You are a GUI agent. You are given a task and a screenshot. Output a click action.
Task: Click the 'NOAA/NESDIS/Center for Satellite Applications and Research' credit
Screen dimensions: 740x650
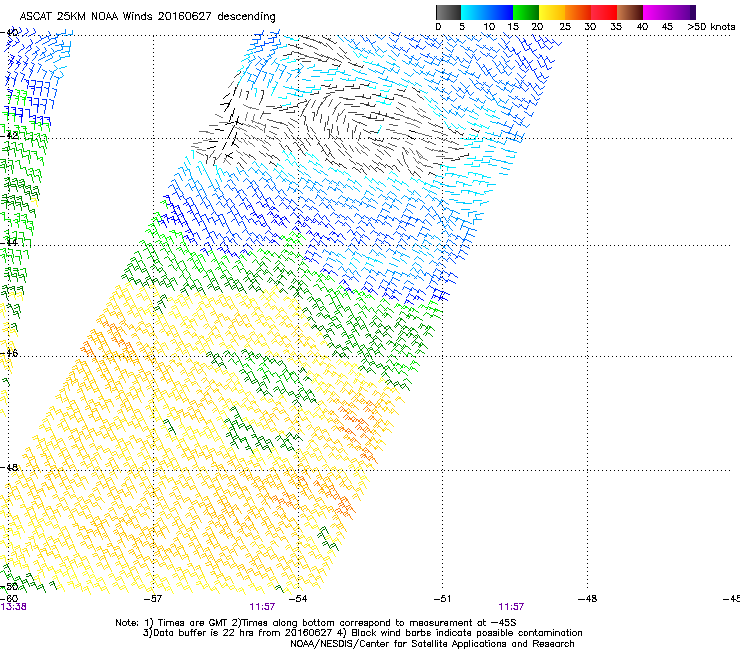pos(432,644)
